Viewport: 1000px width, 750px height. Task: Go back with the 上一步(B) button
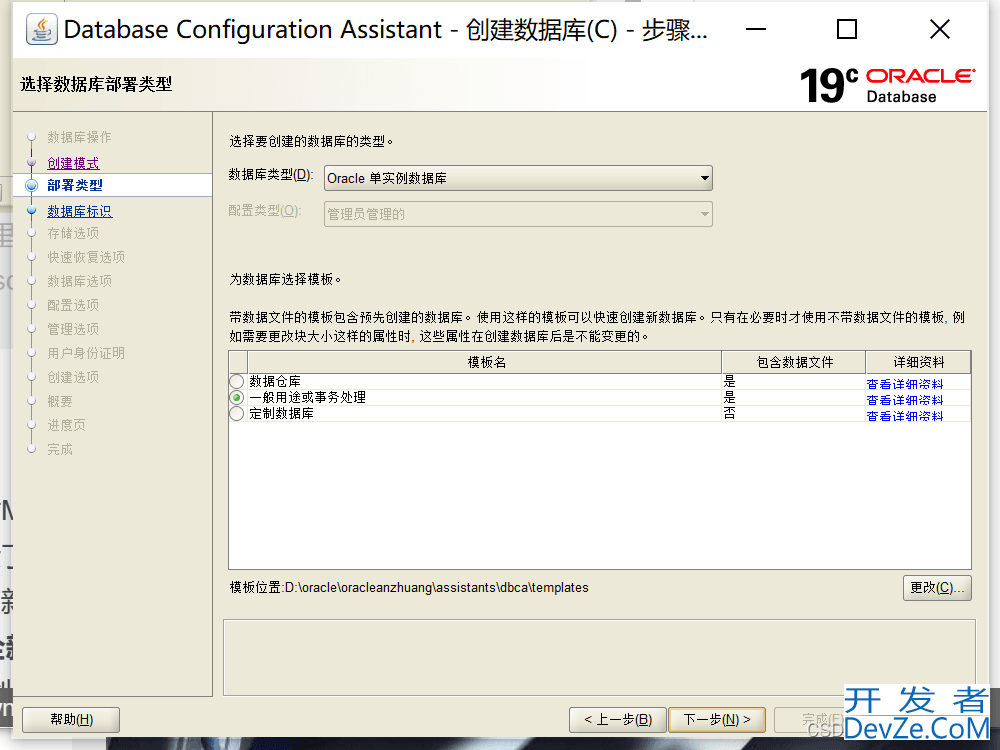(617, 719)
